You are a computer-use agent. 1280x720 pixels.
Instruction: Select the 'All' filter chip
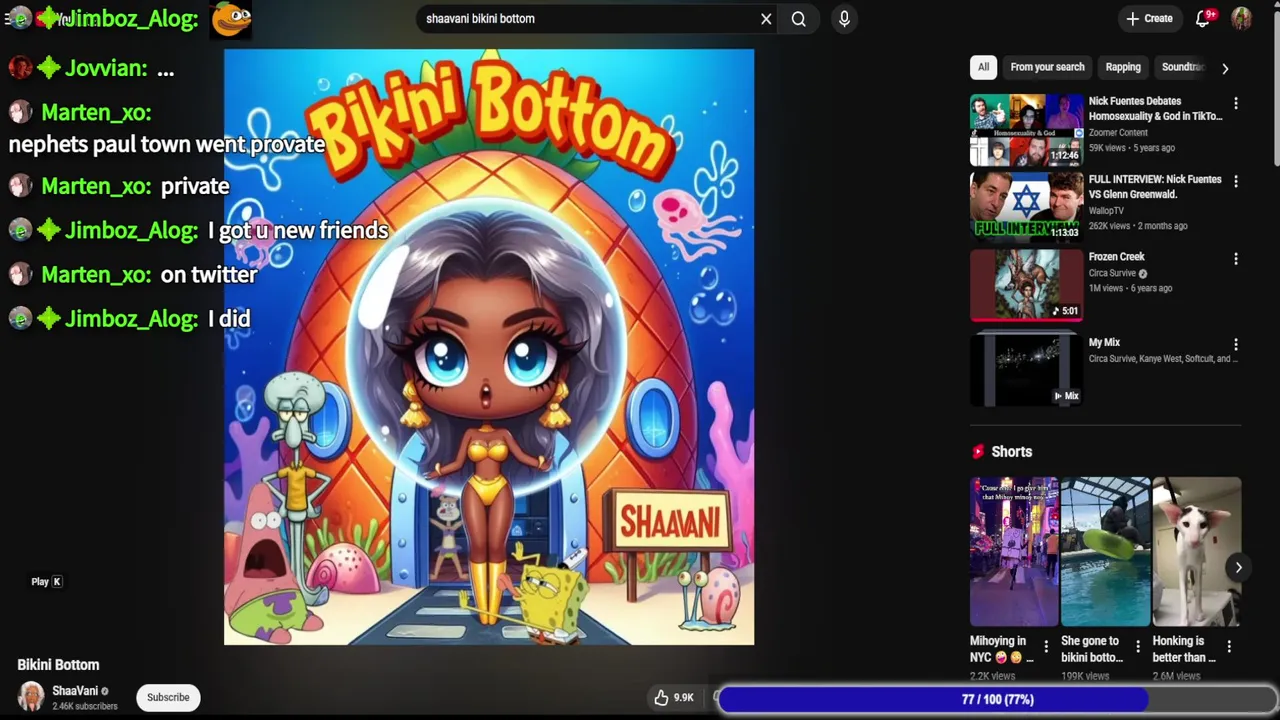click(x=983, y=67)
